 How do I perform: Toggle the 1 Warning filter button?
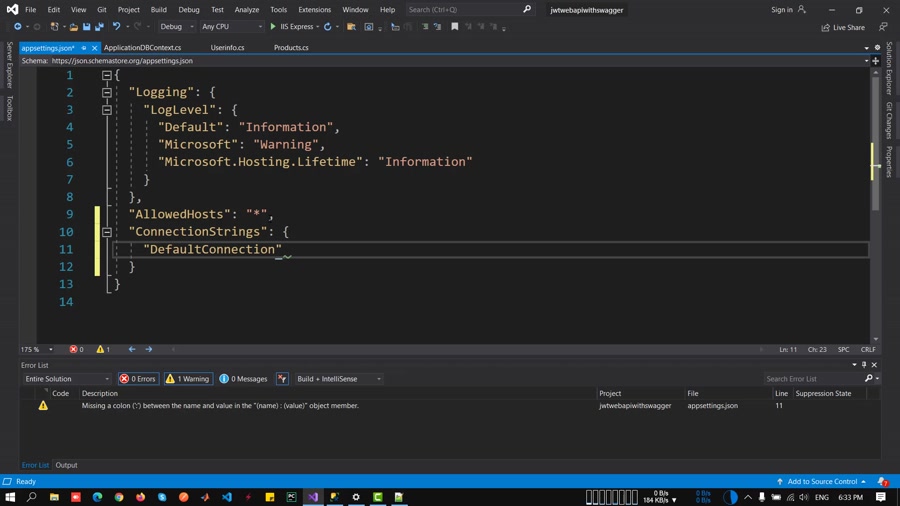click(188, 379)
